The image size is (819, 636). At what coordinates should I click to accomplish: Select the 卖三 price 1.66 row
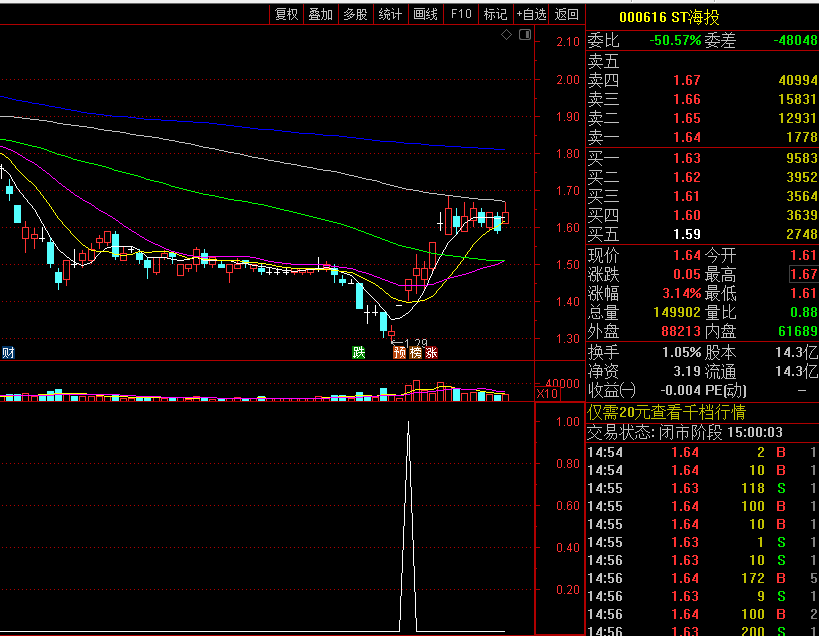(x=703, y=99)
